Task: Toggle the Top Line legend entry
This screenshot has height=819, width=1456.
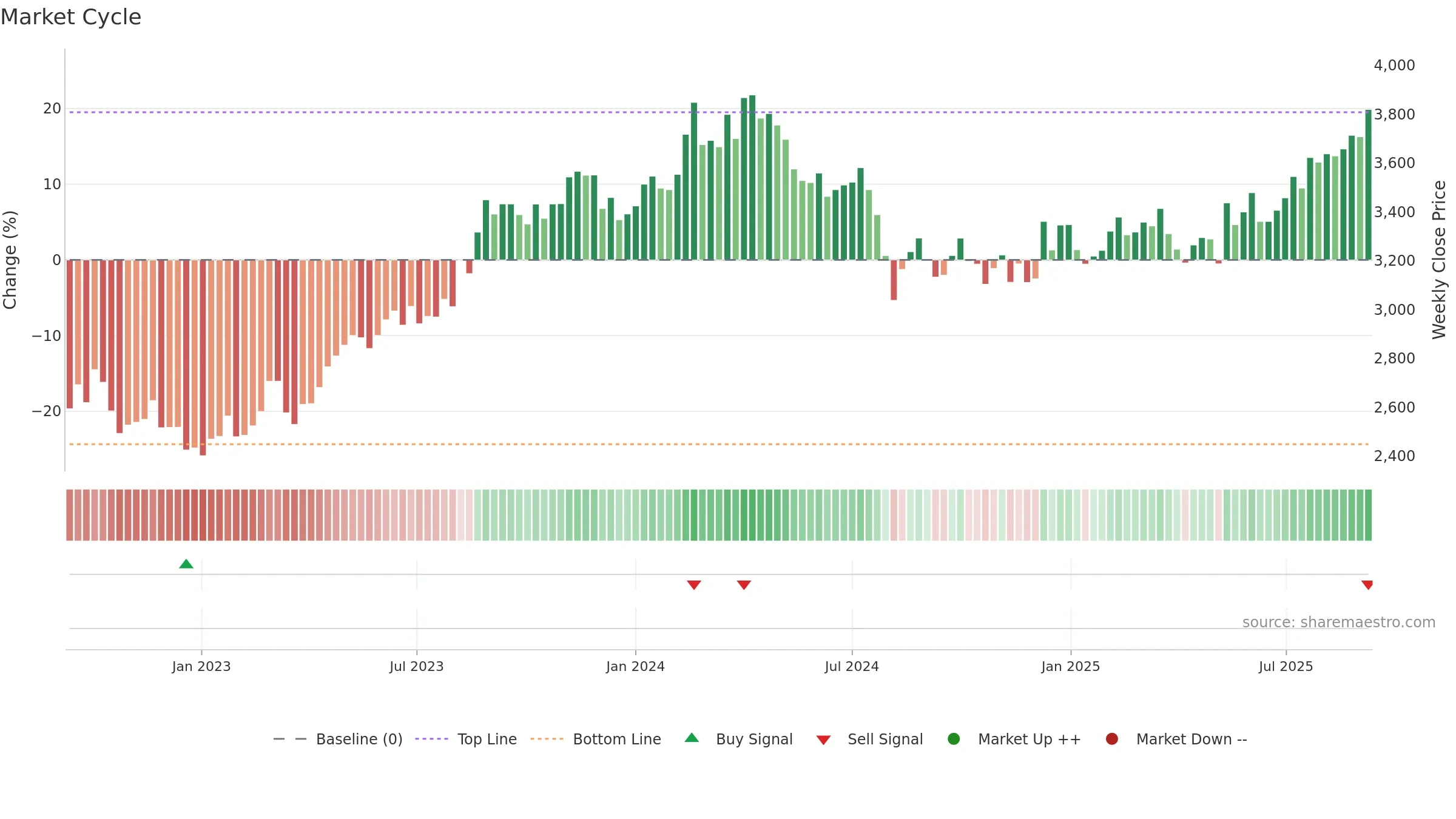Action: pos(466,739)
